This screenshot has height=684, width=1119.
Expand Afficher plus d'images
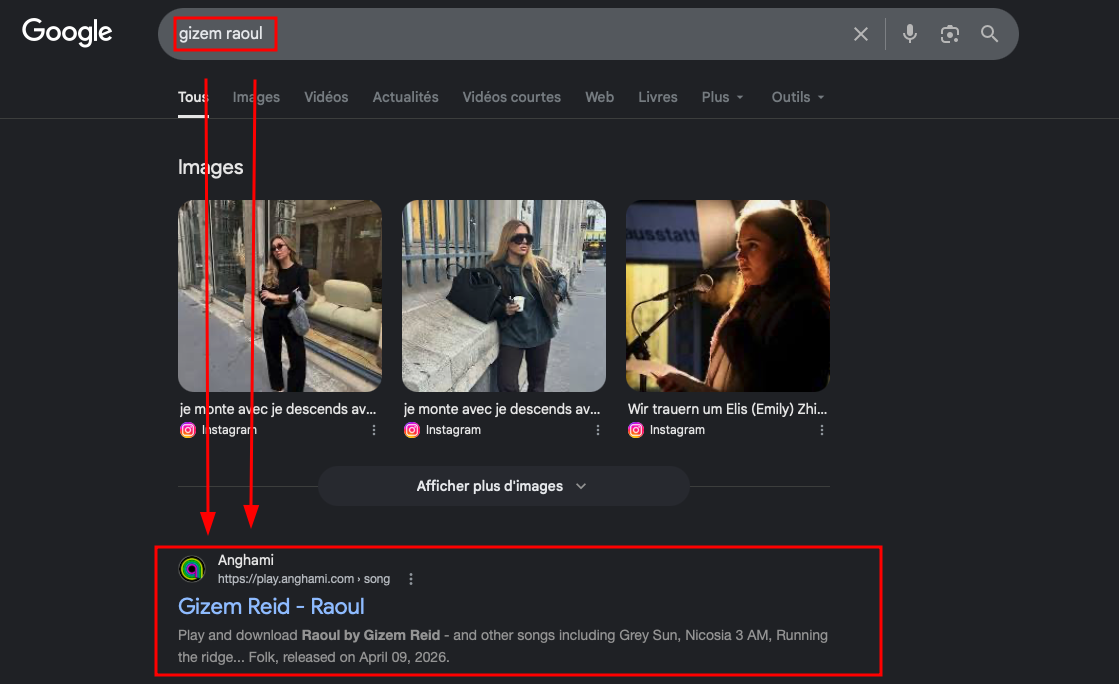[x=503, y=486]
